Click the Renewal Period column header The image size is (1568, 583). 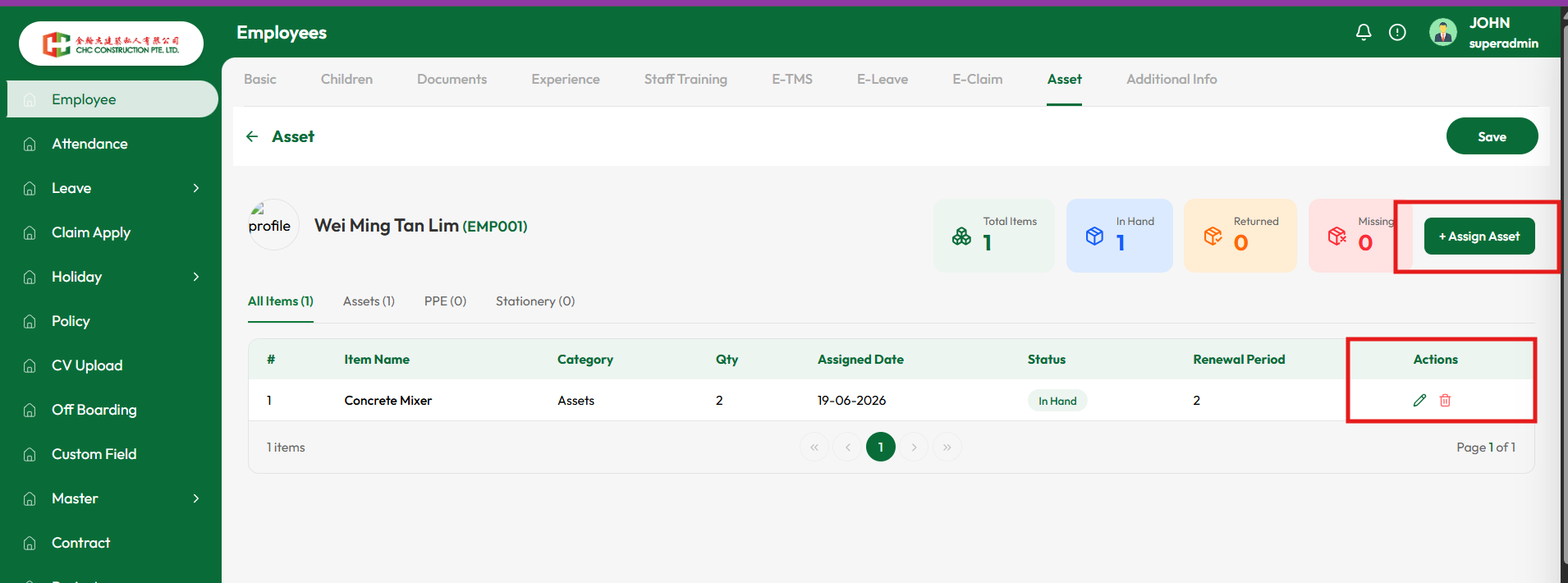point(1239,360)
